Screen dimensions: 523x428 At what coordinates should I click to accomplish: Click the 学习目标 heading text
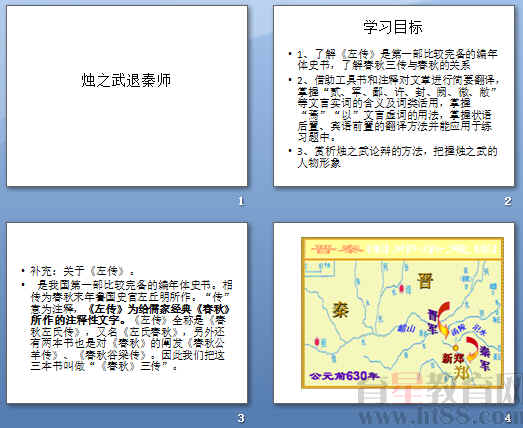(393, 27)
